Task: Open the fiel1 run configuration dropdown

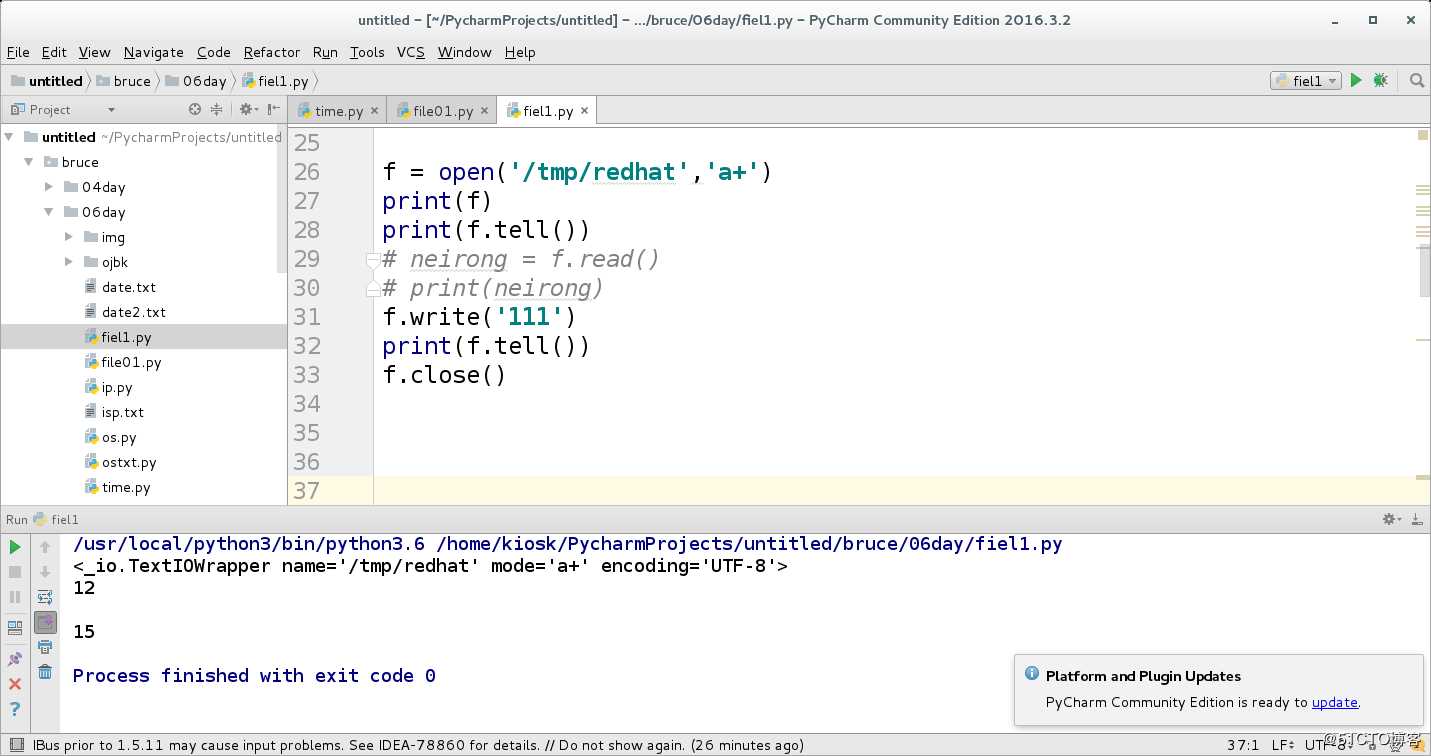Action: point(1306,81)
